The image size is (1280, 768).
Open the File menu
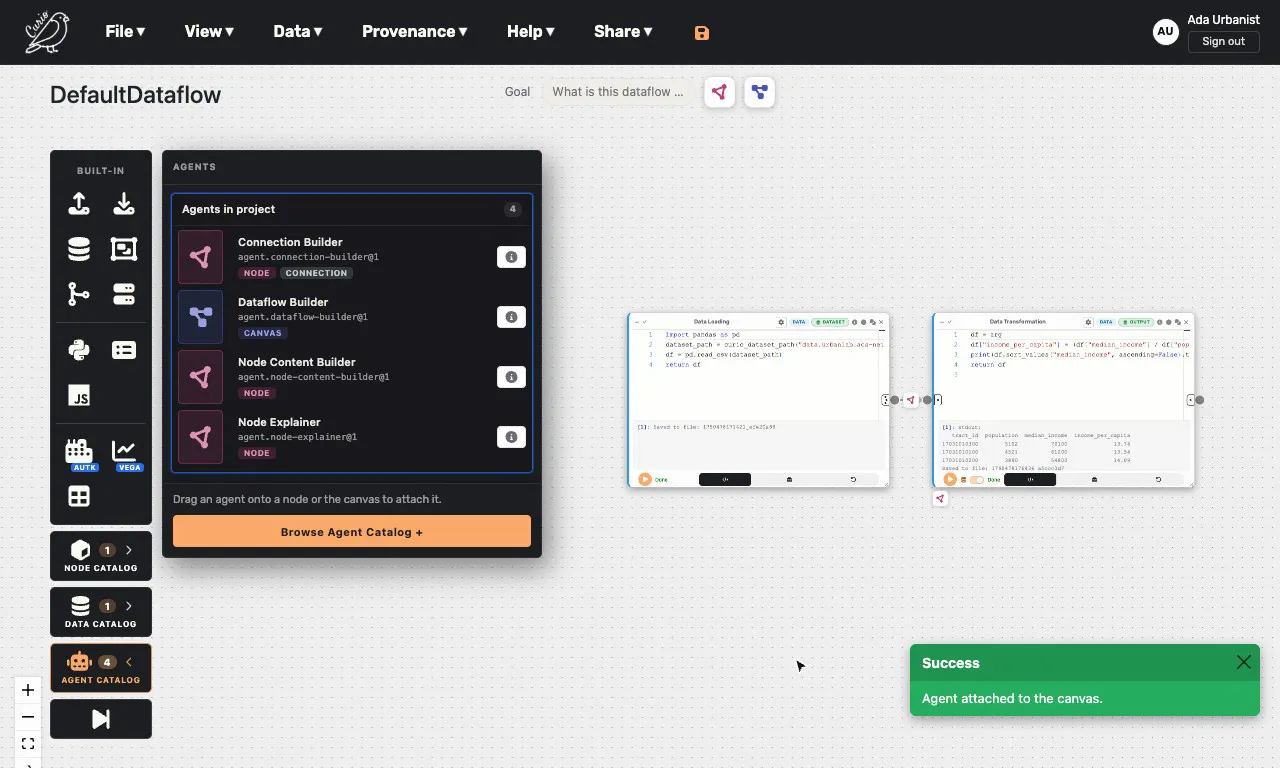pyautogui.click(x=125, y=31)
